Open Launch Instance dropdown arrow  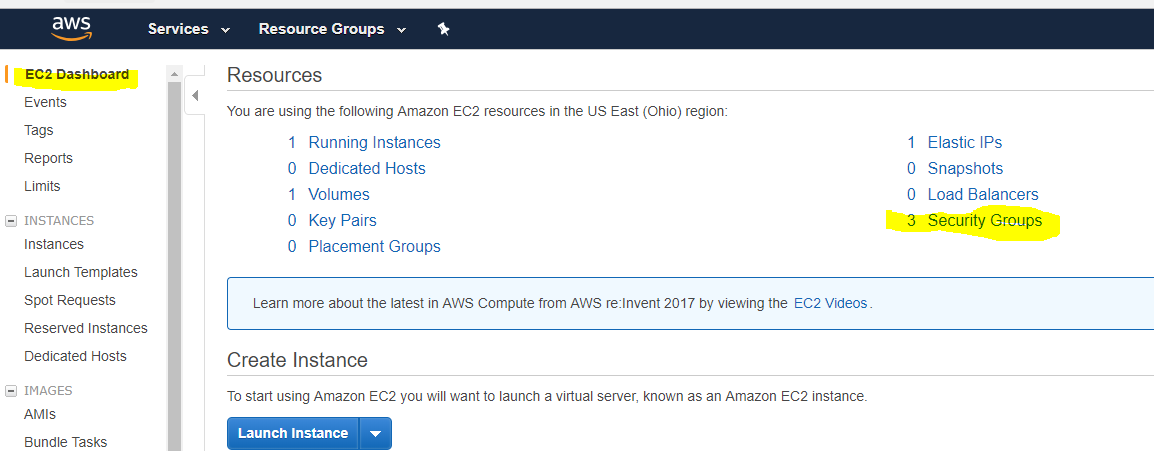(375, 433)
